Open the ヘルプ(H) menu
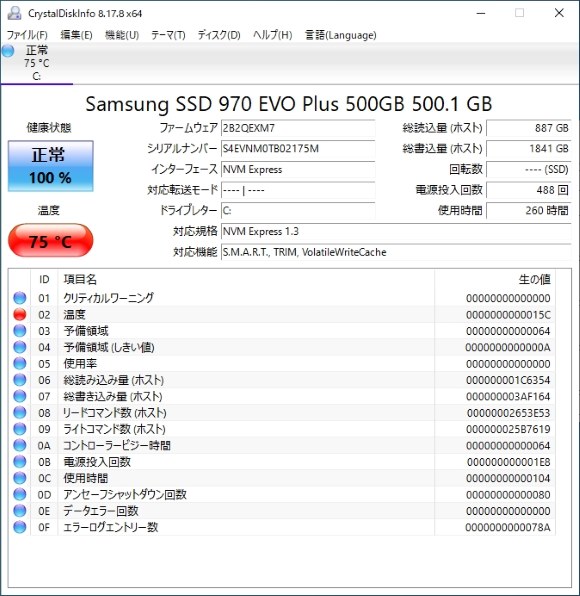This screenshot has width=580, height=596. click(x=273, y=35)
